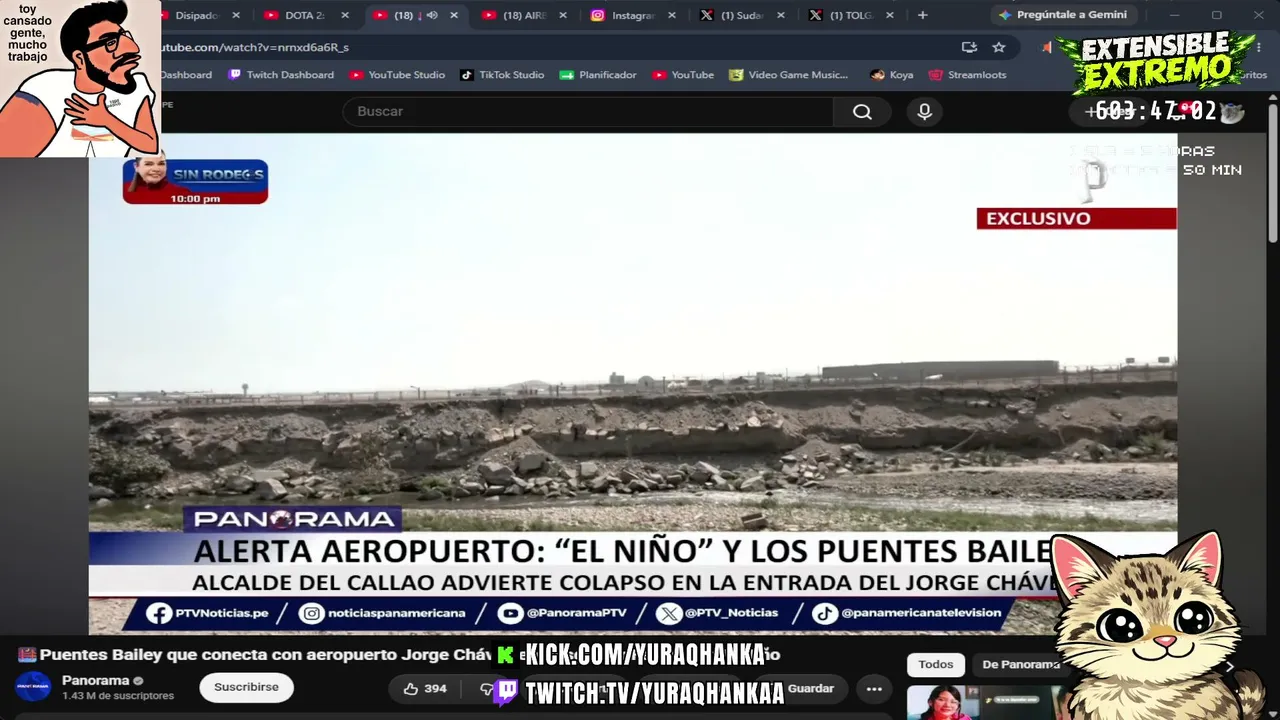
Task: Select the Todos filter chip
Action: (936, 665)
